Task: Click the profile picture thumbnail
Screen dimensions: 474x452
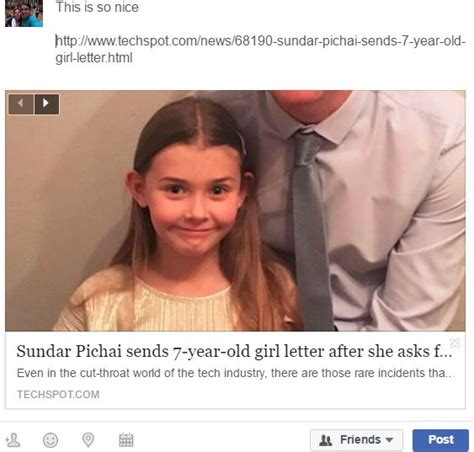Action: tap(24, 13)
